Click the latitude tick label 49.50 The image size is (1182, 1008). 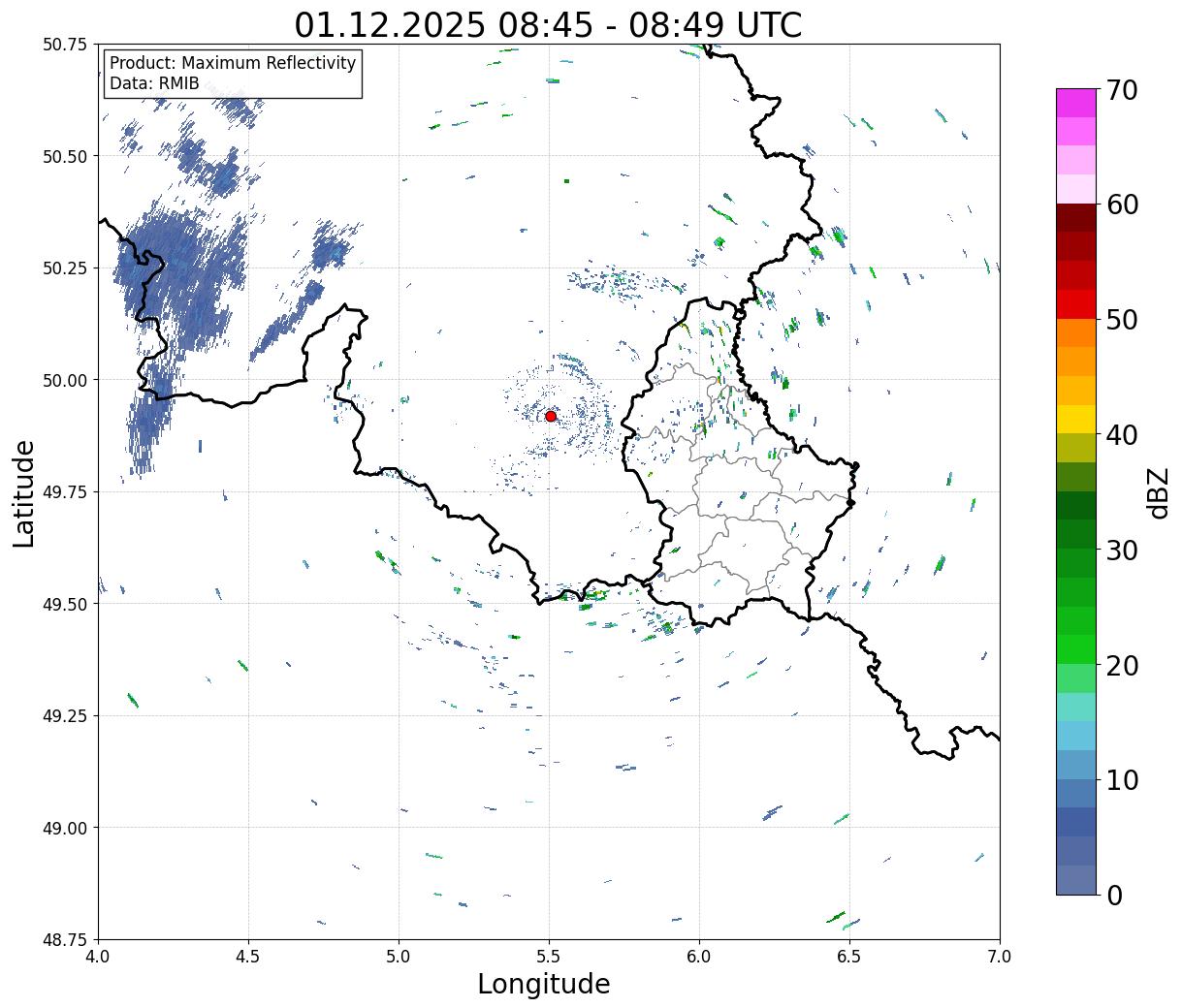coord(65,604)
